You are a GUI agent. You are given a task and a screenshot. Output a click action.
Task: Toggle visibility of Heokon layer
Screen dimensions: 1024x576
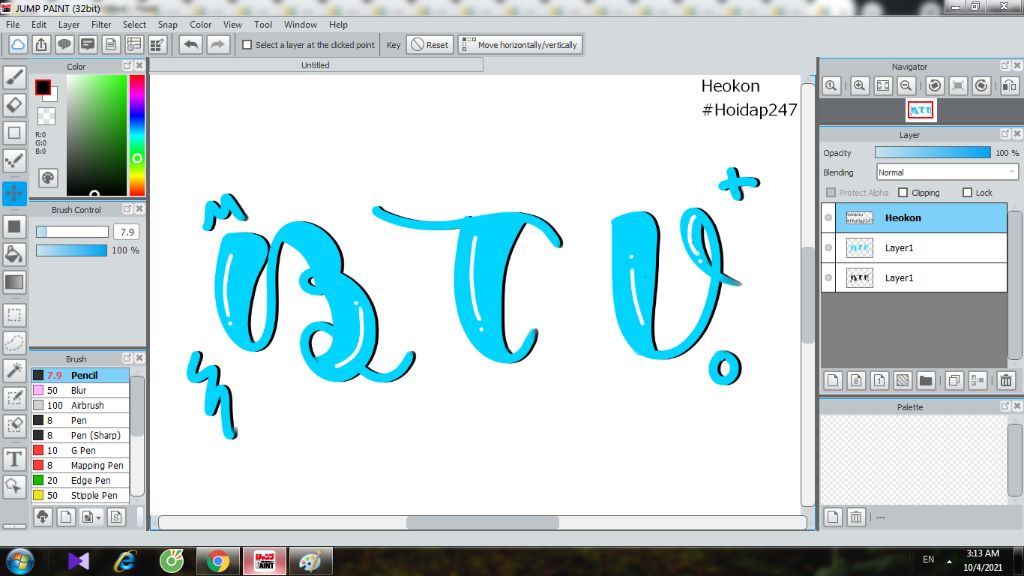pyautogui.click(x=828, y=217)
